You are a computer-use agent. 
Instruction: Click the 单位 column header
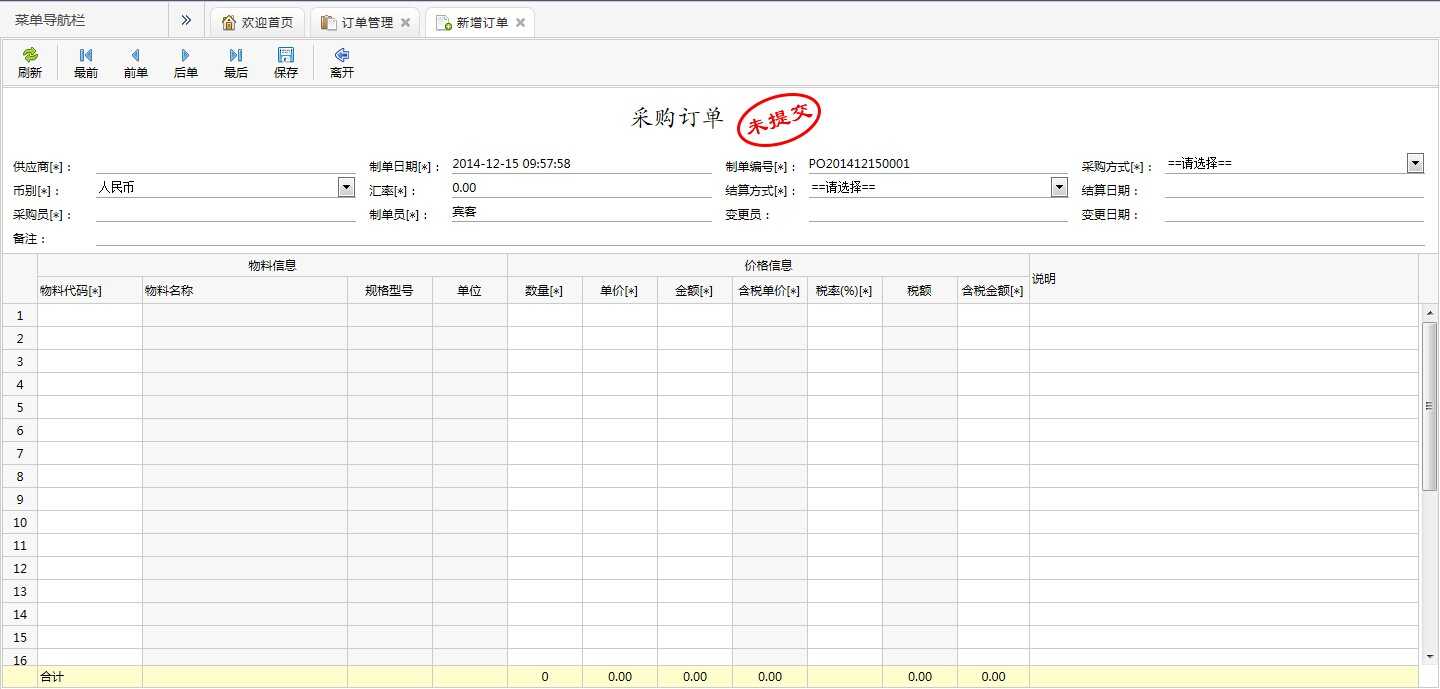tap(470, 290)
